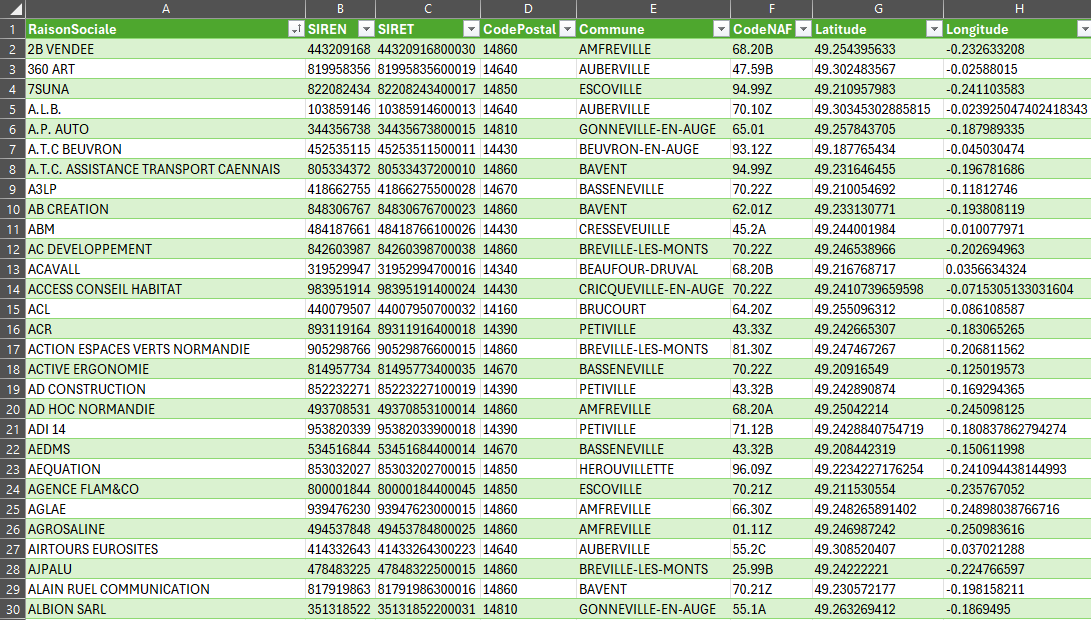
Task: Select cell containing 2B VENDEE
Action: point(166,49)
